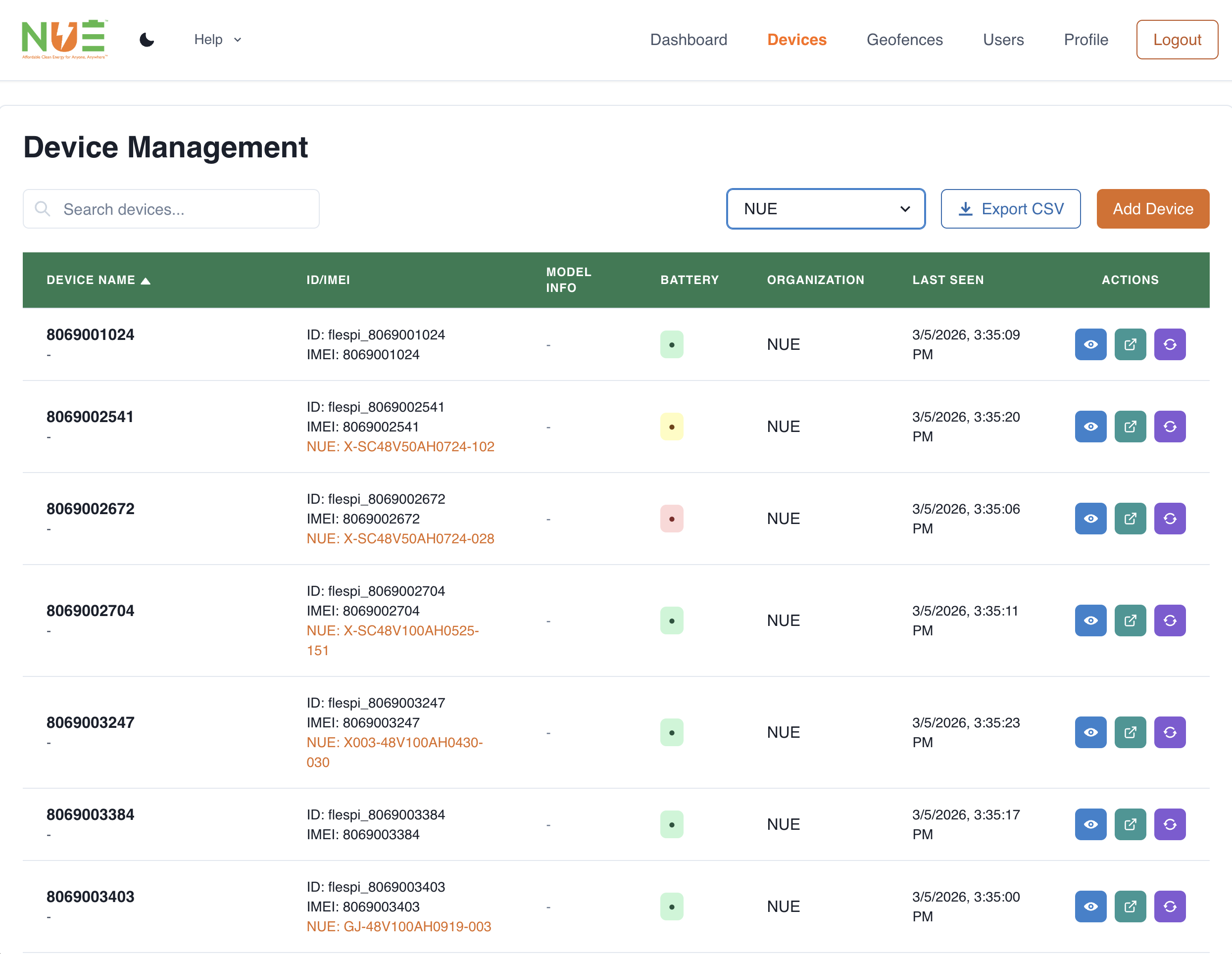Sort by Device Name column arrow

(x=146, y=281)
